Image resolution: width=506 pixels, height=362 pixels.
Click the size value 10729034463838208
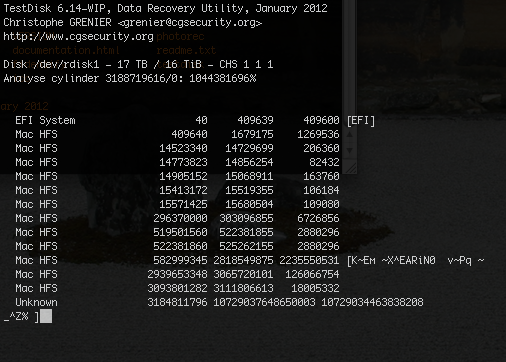click(372, 302)
